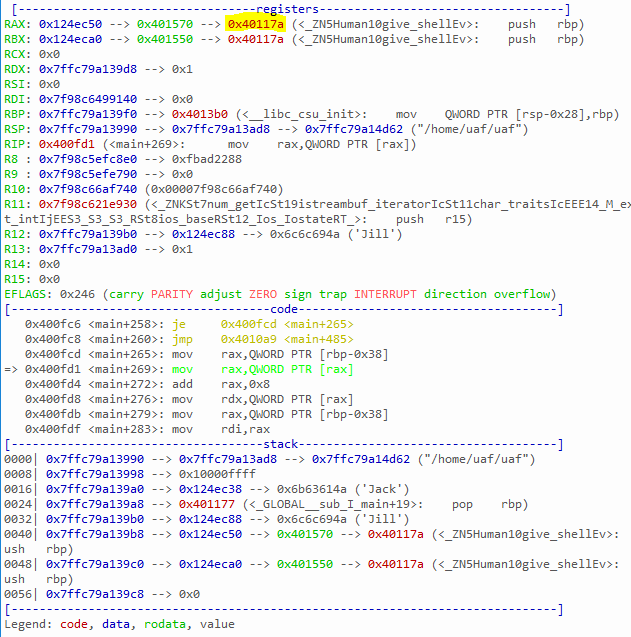
Task: Click RIP value 0x400fd1
Action: [x=67, y=145]
